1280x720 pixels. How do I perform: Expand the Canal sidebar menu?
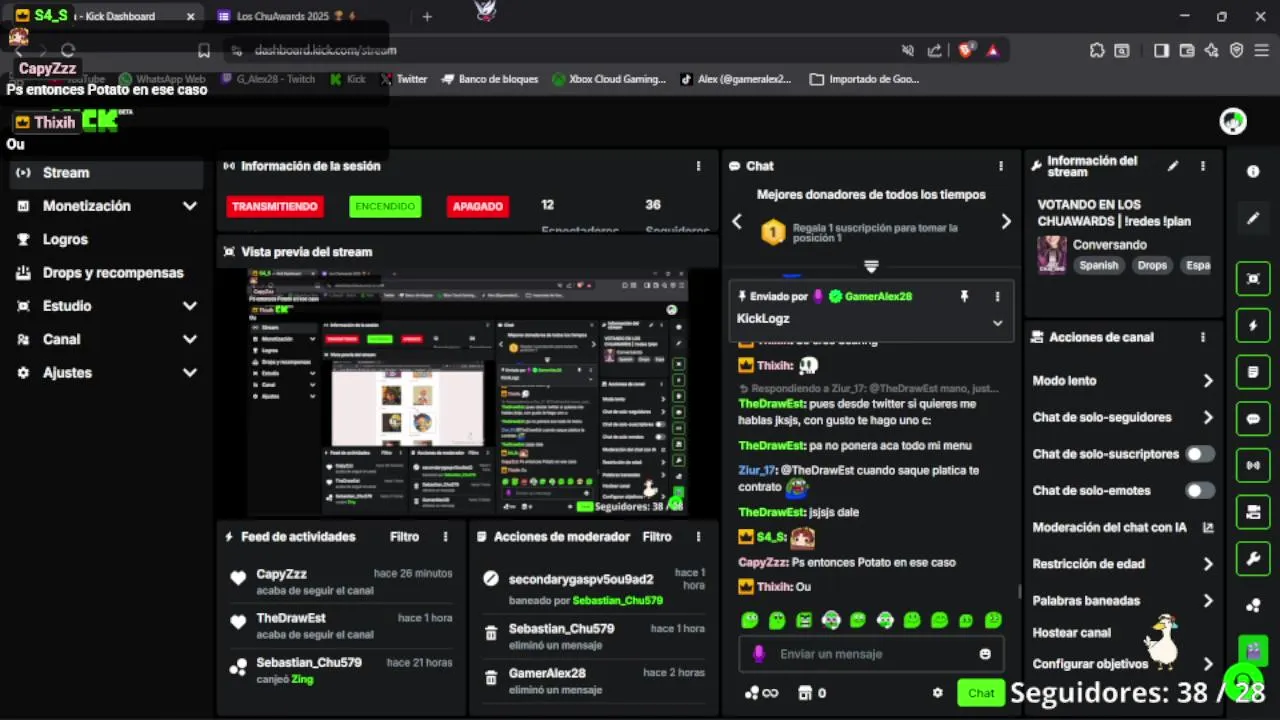click(x=190, y=339)
